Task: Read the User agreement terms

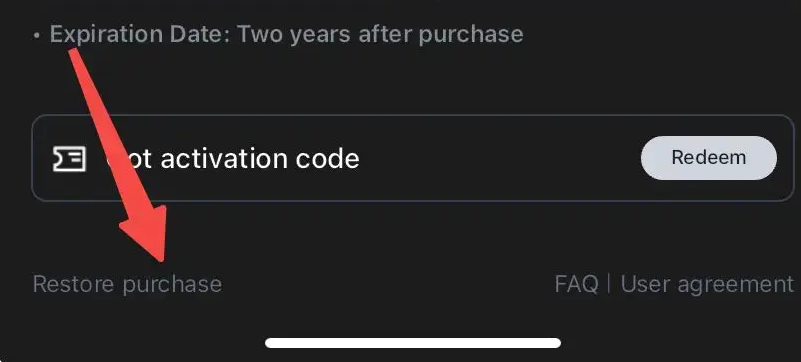Action: click(x=707, y=284)
